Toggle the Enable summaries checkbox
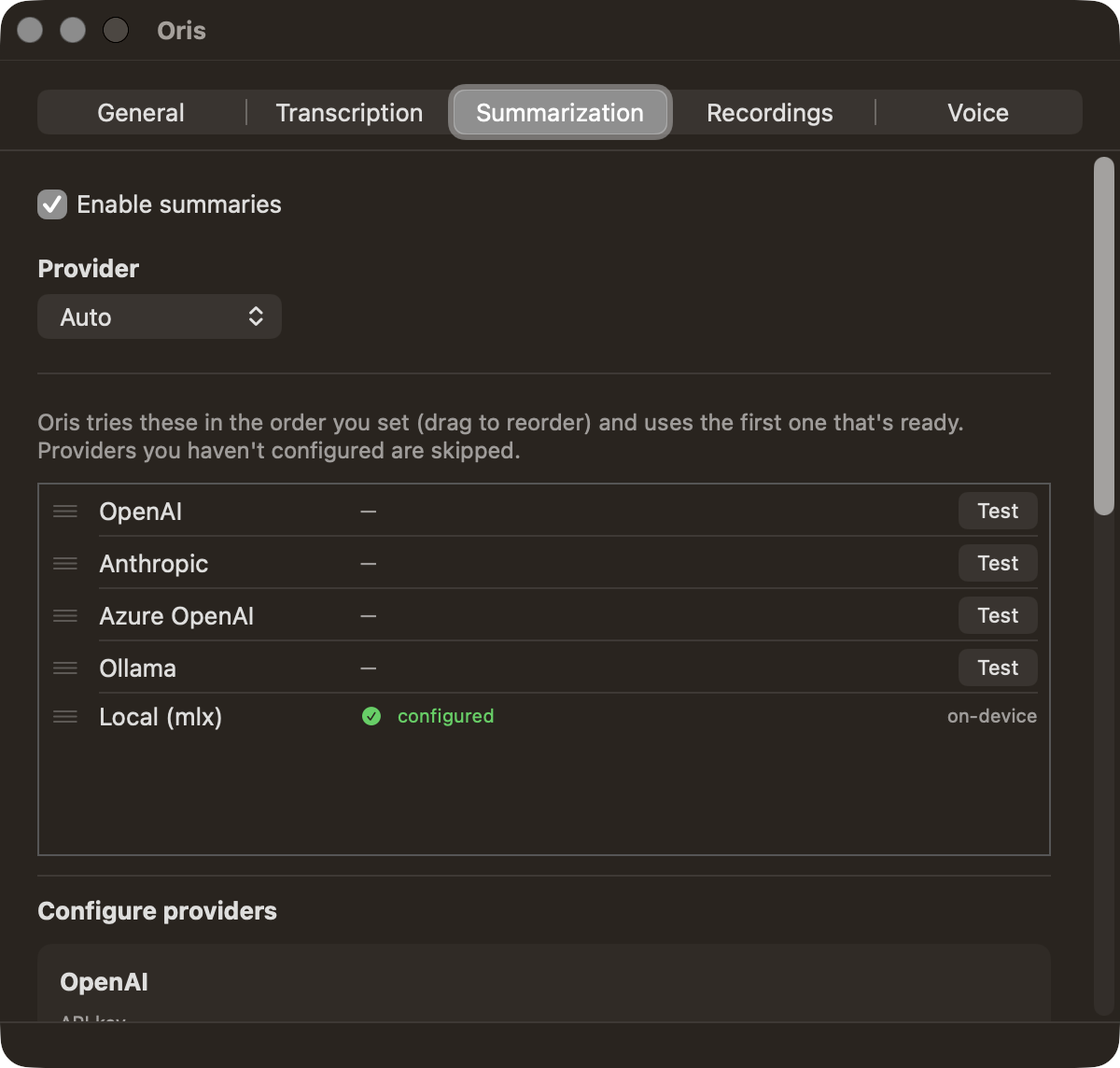The image size is (1120, 1068). pyautogui.click(x=52, y=204)
